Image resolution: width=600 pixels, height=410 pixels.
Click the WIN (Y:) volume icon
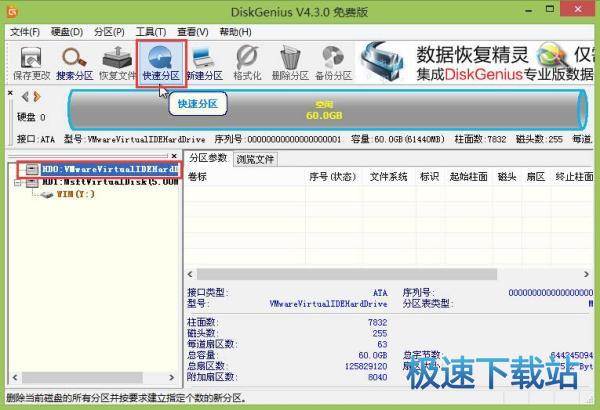[x=47, y=195]
